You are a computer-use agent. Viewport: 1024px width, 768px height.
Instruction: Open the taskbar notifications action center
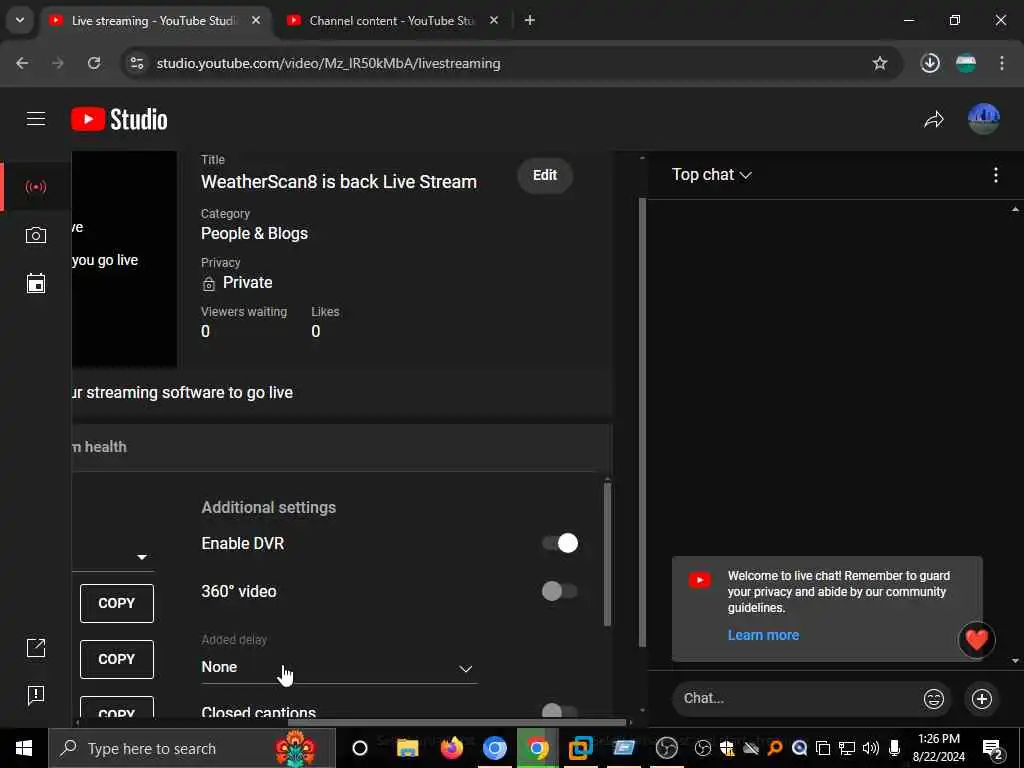point(993,749)
